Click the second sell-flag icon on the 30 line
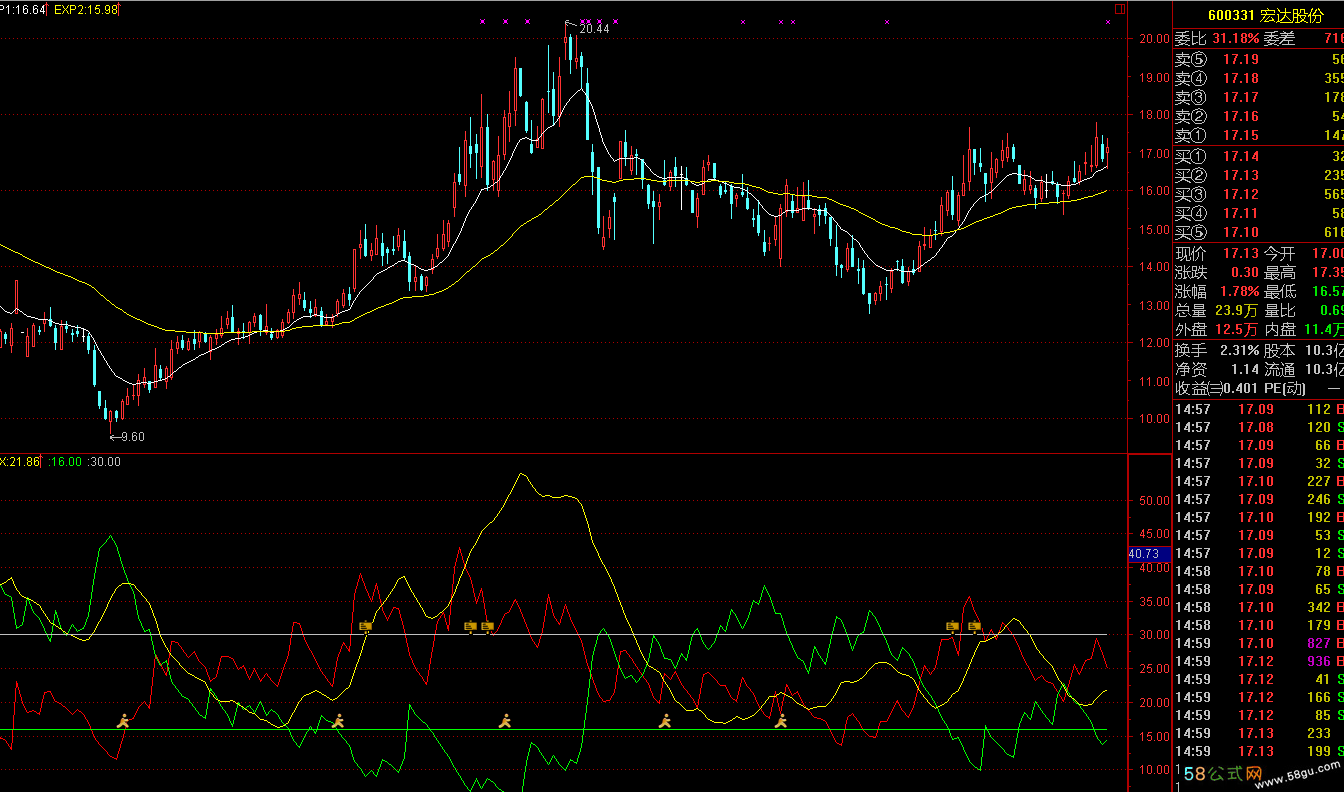The height and width of the screenshot is (792, 1344). 471,627
